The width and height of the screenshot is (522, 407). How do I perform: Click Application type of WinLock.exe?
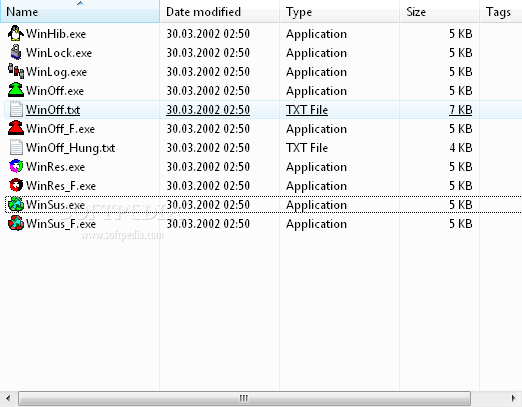pos(316,53)
